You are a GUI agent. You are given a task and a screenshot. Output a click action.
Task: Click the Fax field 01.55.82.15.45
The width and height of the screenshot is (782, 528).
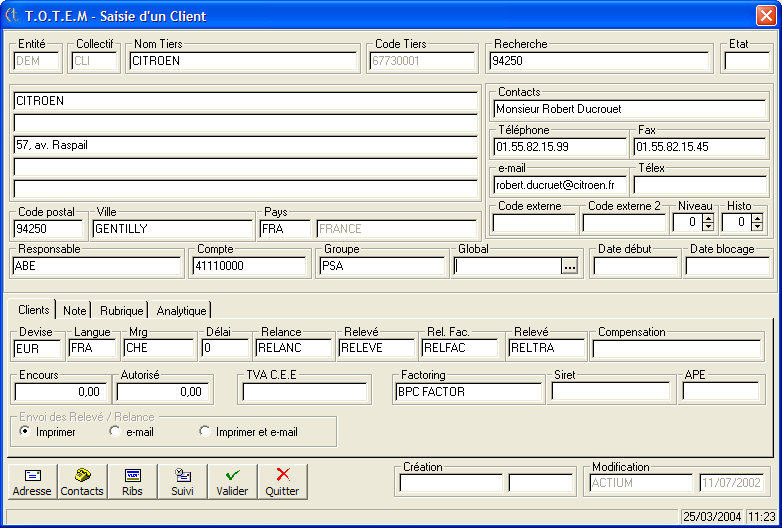point(700,147)
